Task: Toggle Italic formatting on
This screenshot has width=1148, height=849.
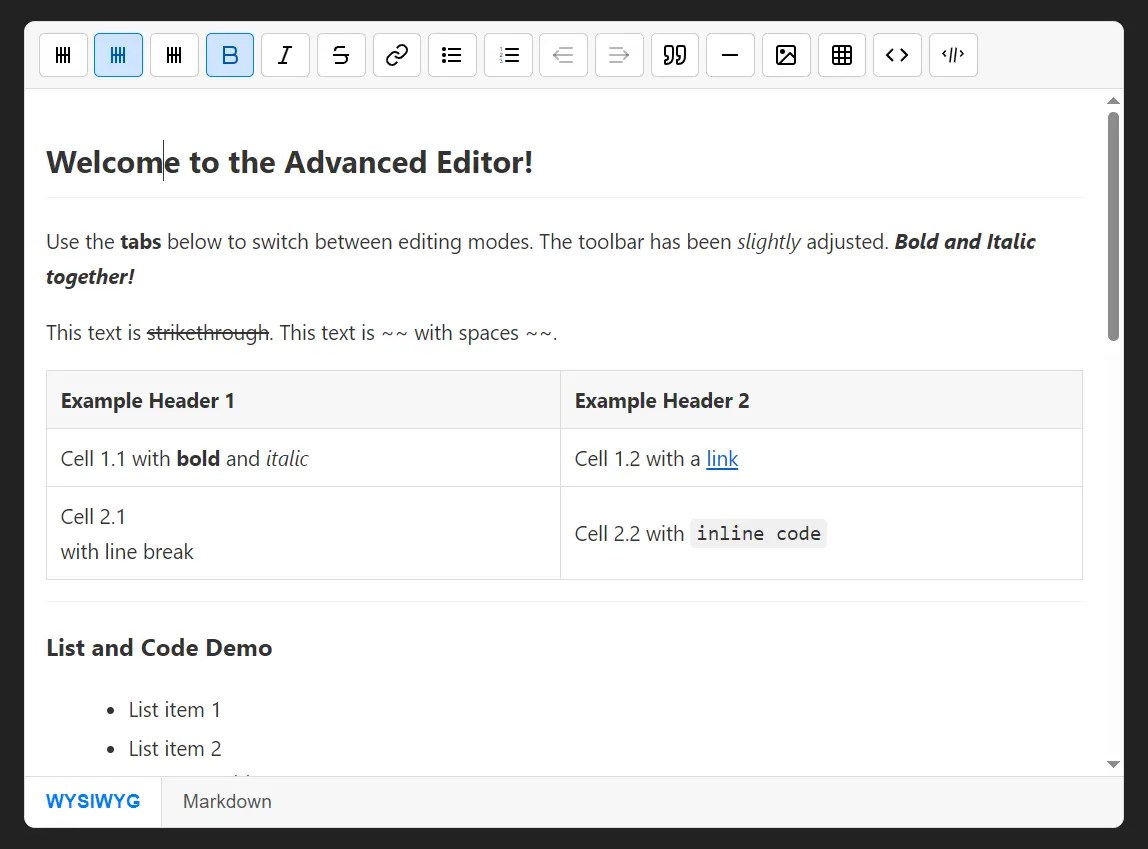Action: click(x=285, y=55)
